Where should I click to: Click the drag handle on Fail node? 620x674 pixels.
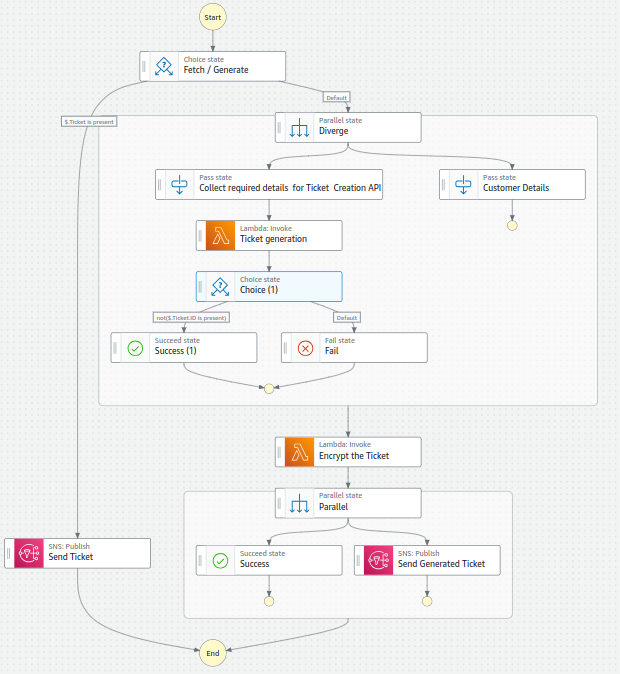click(x=285, y=348)
